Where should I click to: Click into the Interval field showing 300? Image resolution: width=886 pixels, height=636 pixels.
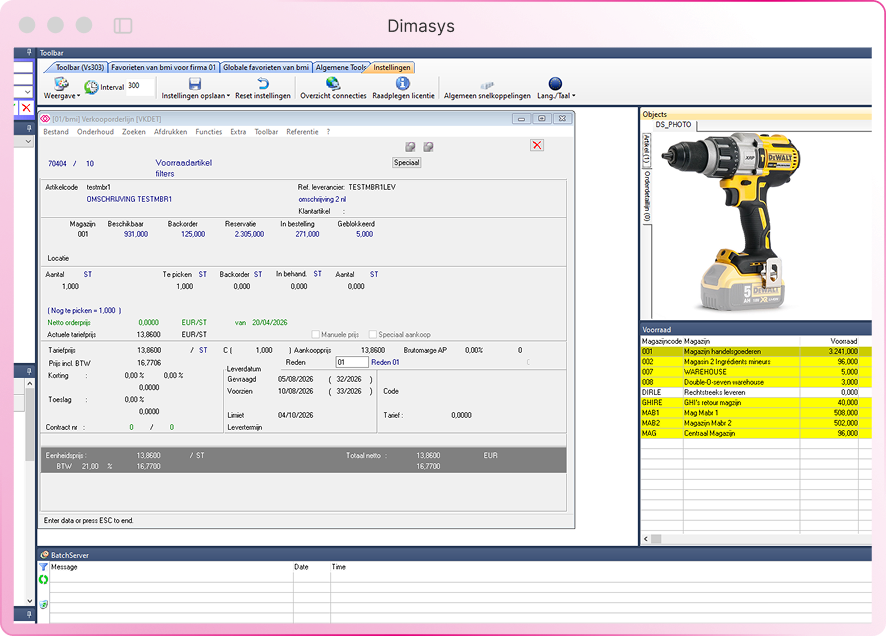pos(139,86)
